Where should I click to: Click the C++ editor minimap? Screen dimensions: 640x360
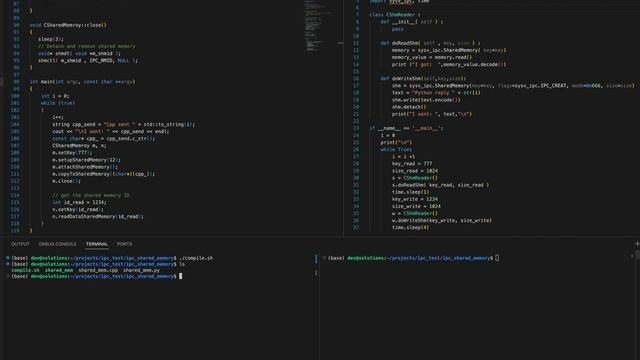click(x=318, y=27)
